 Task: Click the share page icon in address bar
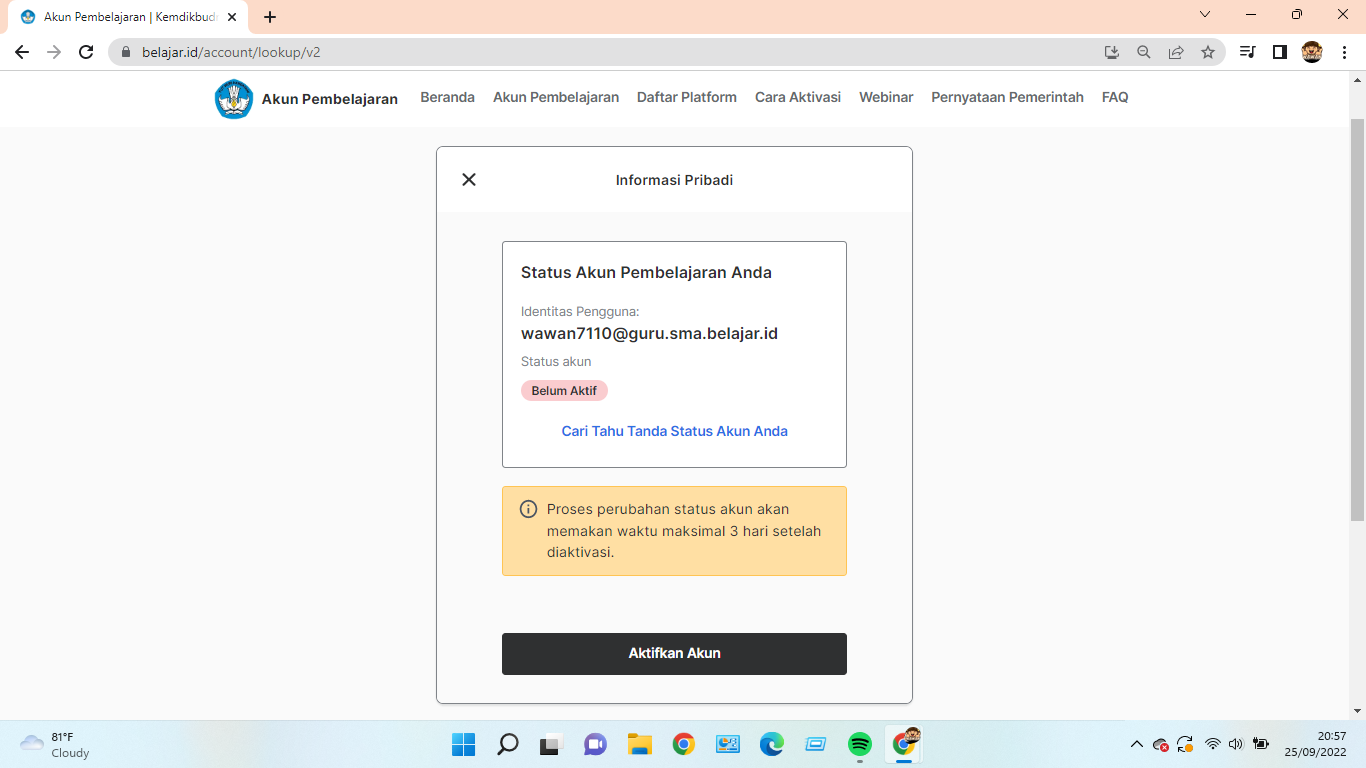(x=1176, y=52)
